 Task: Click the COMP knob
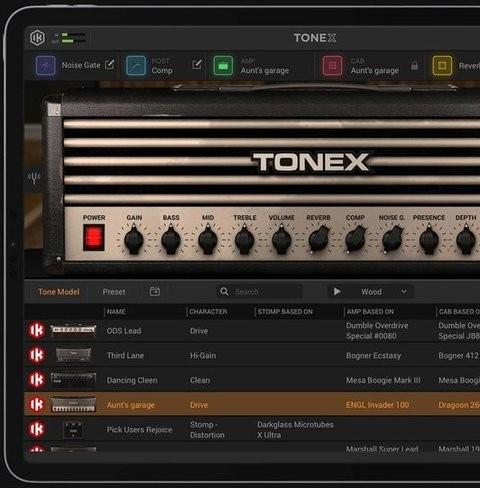355,239
